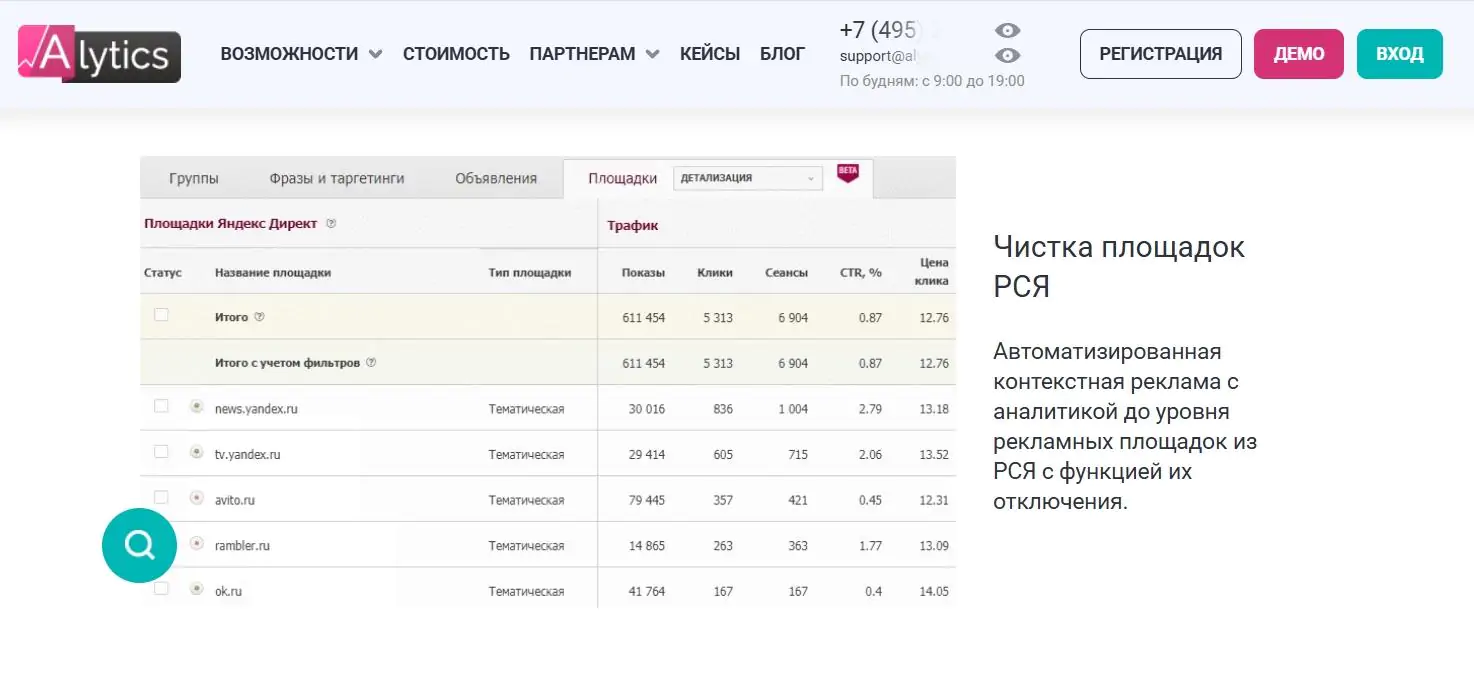1474x680 pixels.
Task: Click help icon beside Итого row
Action: [259, 317]
